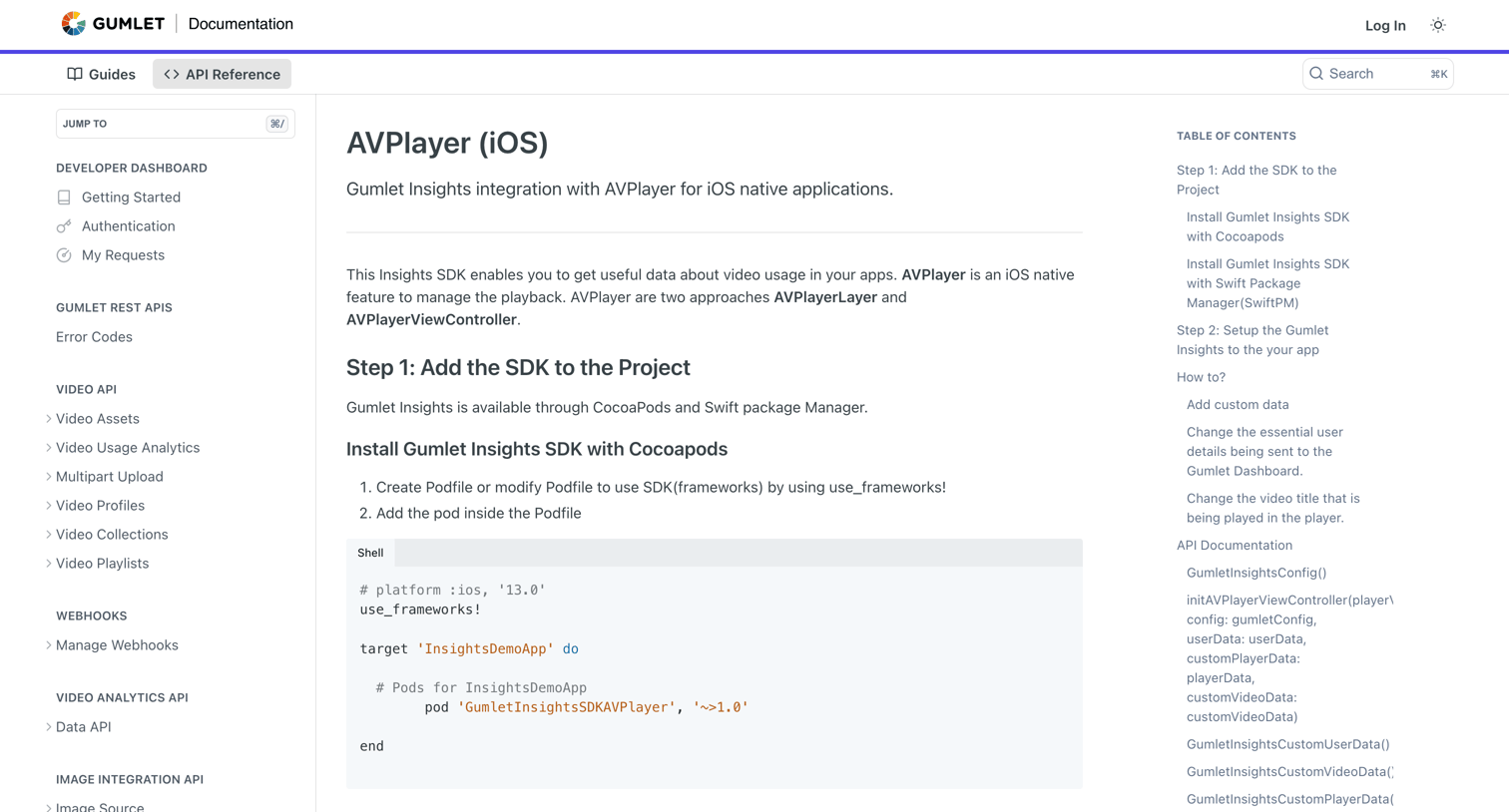
Task: Open Video Collections in sidebar
Action: pyautogui.click(x=112, y=535)
